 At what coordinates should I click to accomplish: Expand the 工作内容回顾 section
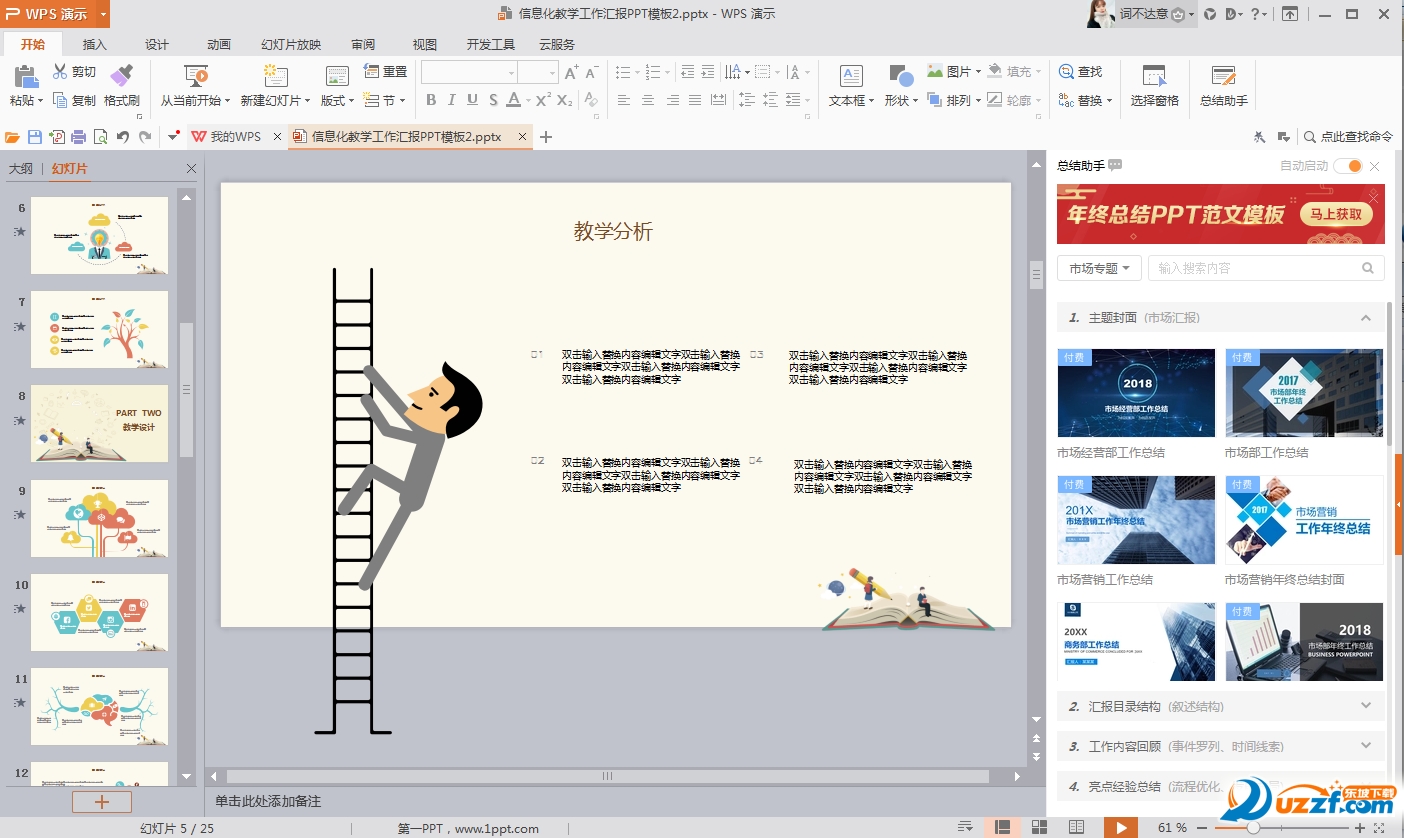click(x=1366, y=746)
